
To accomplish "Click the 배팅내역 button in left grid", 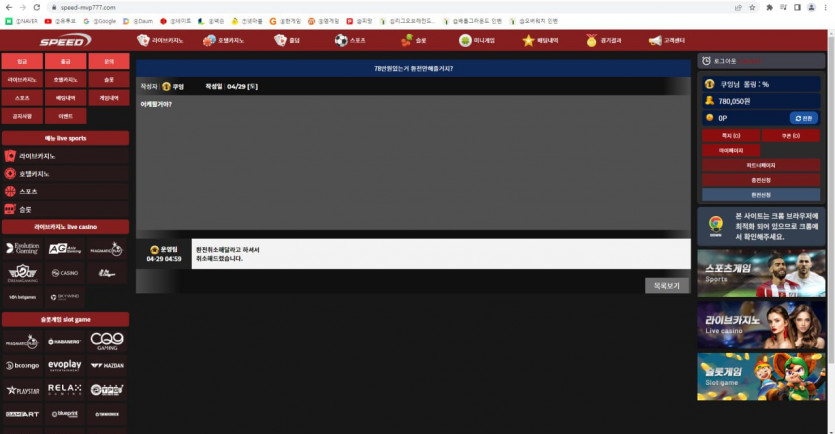I will [66, 98].
